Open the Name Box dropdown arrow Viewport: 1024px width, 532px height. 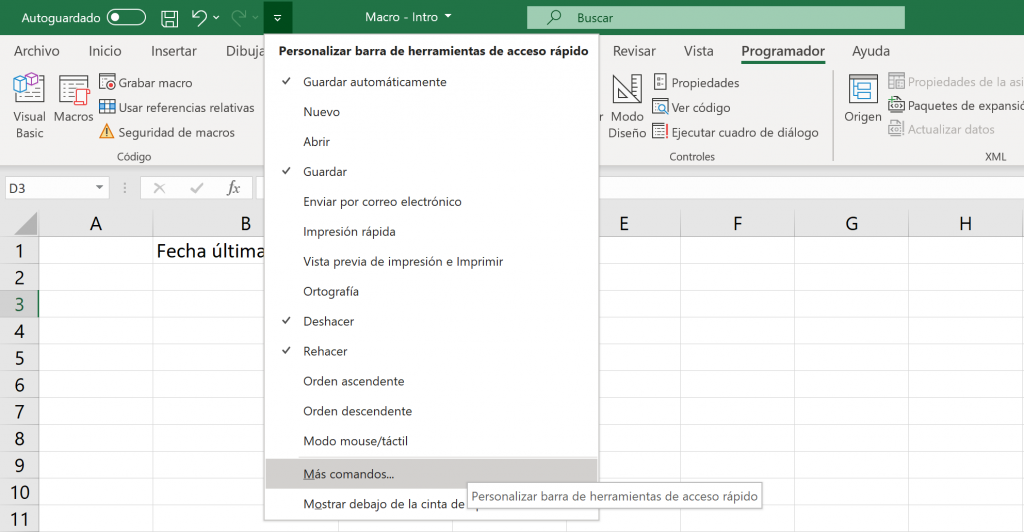click(99, 188)
